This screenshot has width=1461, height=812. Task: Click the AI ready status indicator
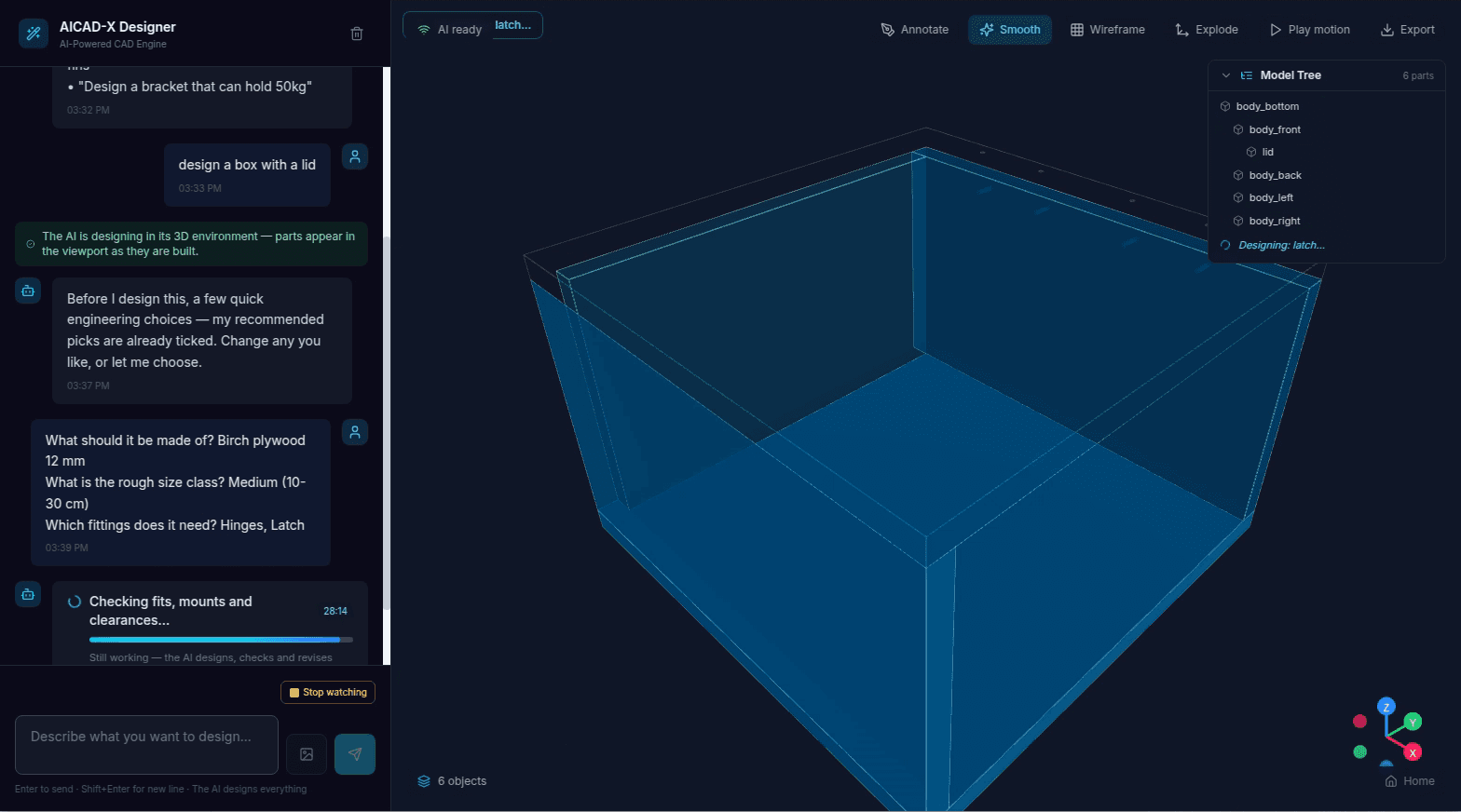point(450,29)
